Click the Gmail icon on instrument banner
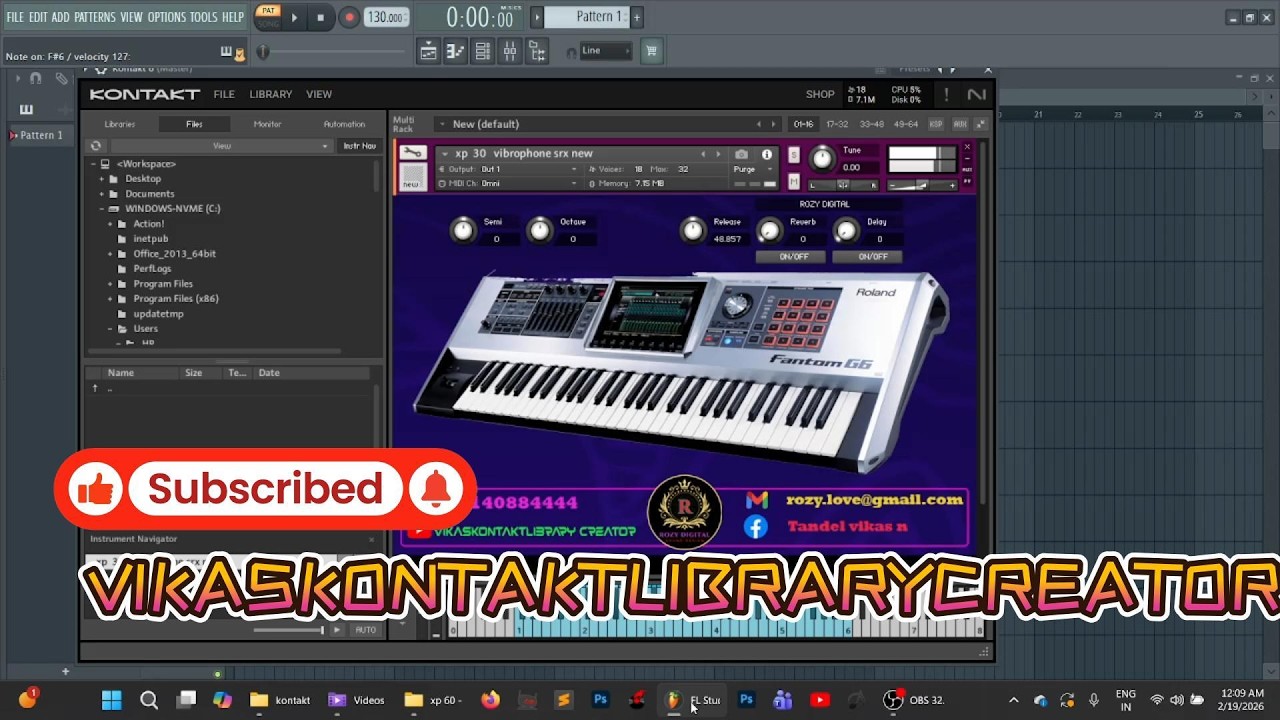Viewport: 1280px width, 720px height. (x=757, y=499)
